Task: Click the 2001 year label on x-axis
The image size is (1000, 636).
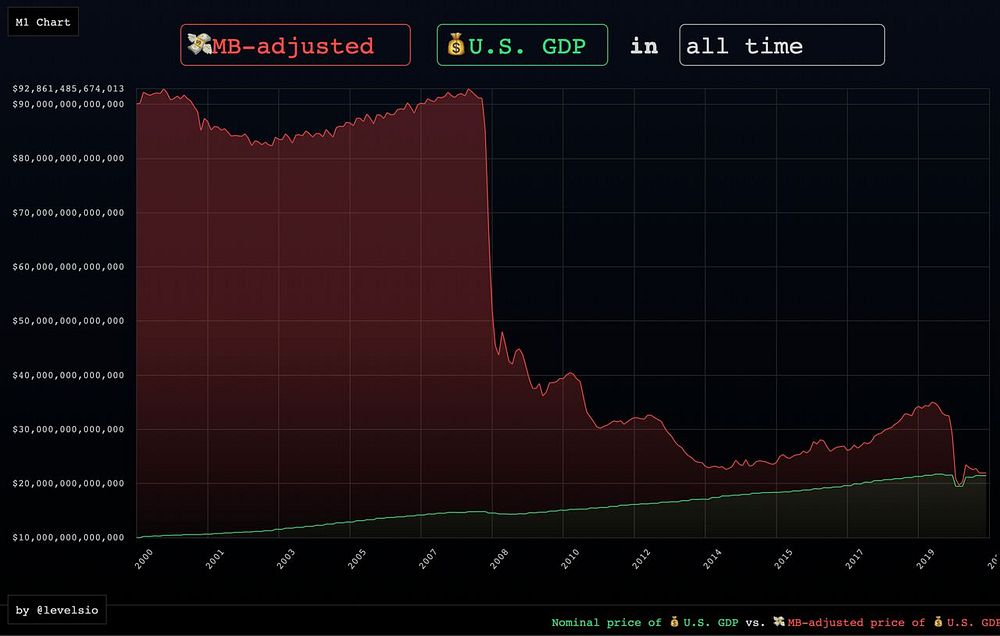Action: click(x=215, y=559)
